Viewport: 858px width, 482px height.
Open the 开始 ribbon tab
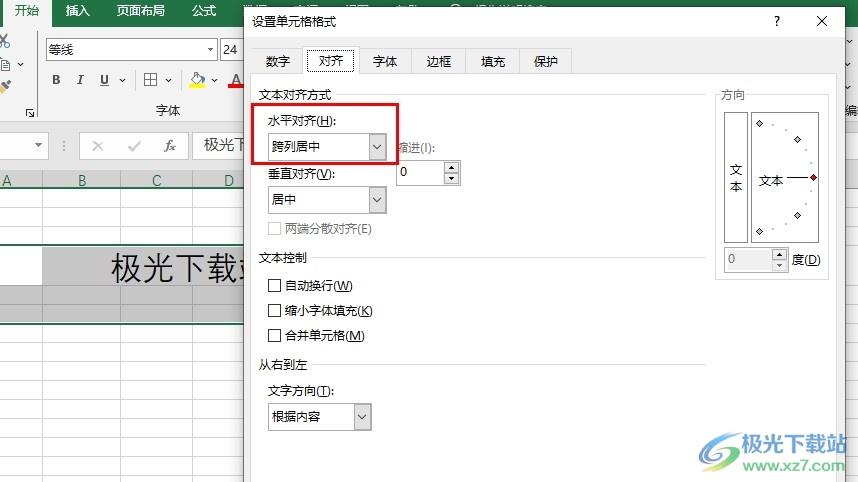click(x=26, y=10)
